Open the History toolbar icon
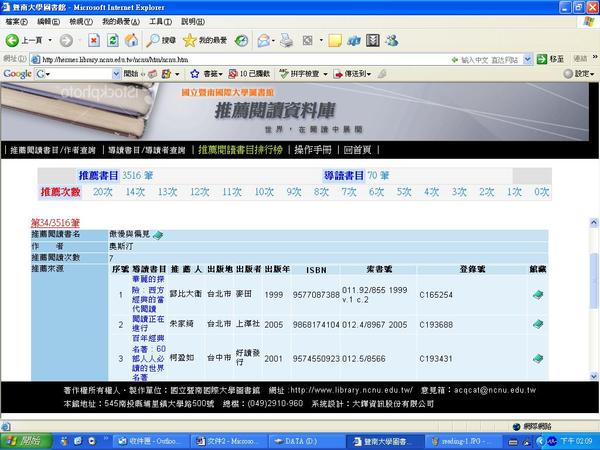600x450 pixels. pyautogui.click(x=241, y=40)
